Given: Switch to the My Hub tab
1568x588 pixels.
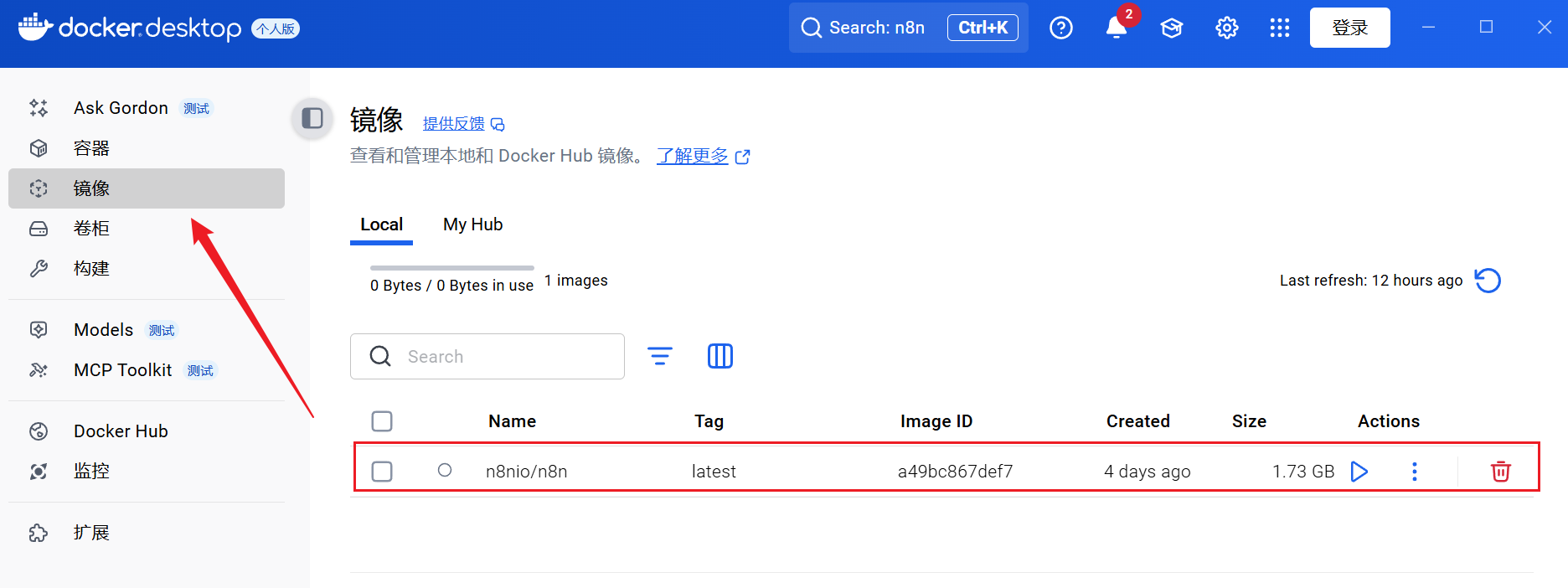Looking at the screenshot, I should click(473, 224).
